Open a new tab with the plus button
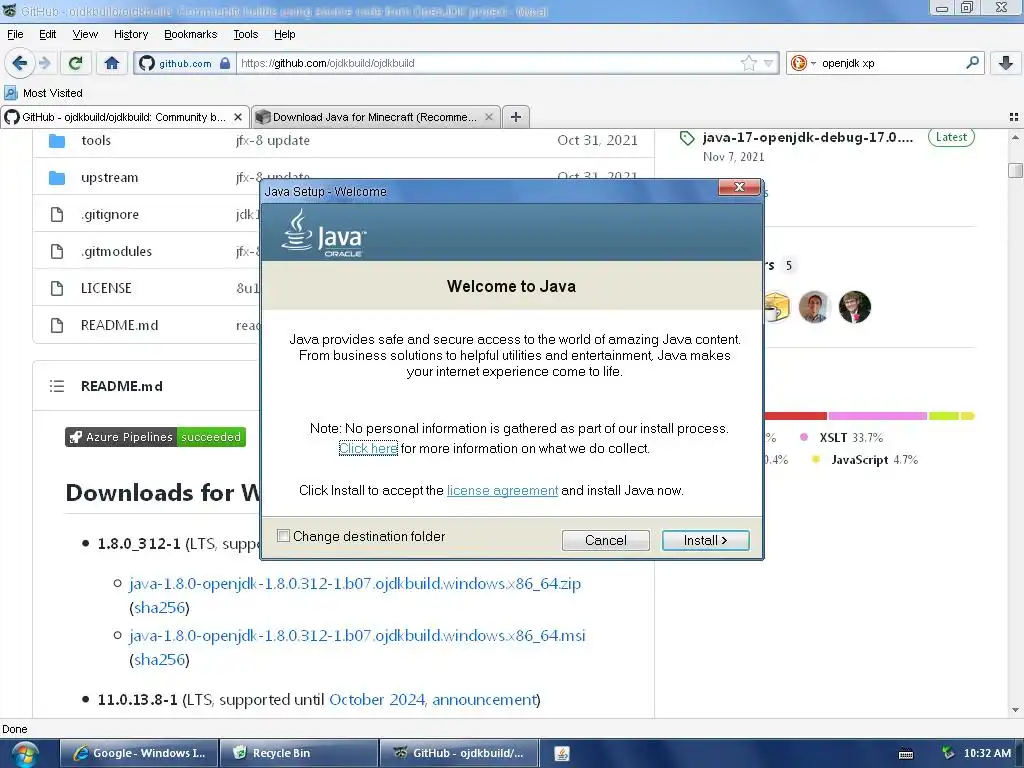 point(516,117)
